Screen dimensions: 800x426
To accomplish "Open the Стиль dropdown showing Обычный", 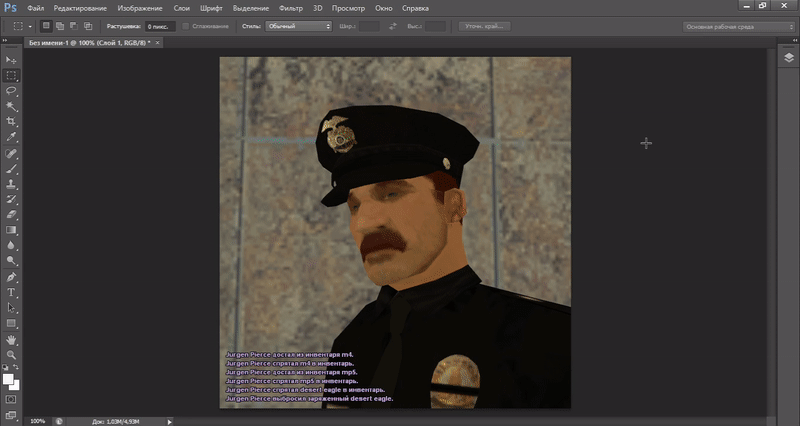I will (x=298, y=26).
